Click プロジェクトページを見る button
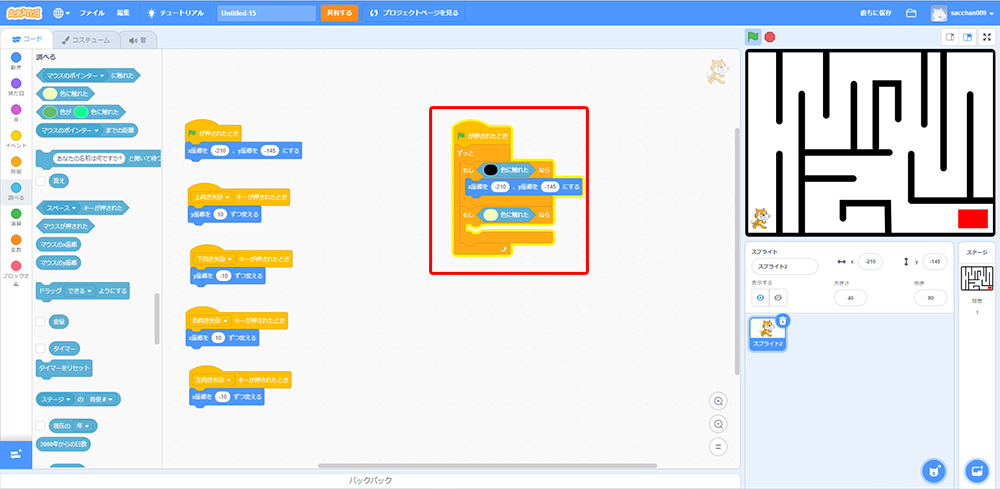Viewport: 1000px width, 489px height. point(414,13)
